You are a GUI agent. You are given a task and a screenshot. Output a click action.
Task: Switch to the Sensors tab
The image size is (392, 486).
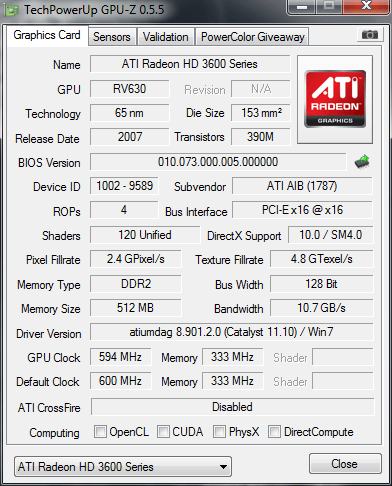(x=112, y=37)
